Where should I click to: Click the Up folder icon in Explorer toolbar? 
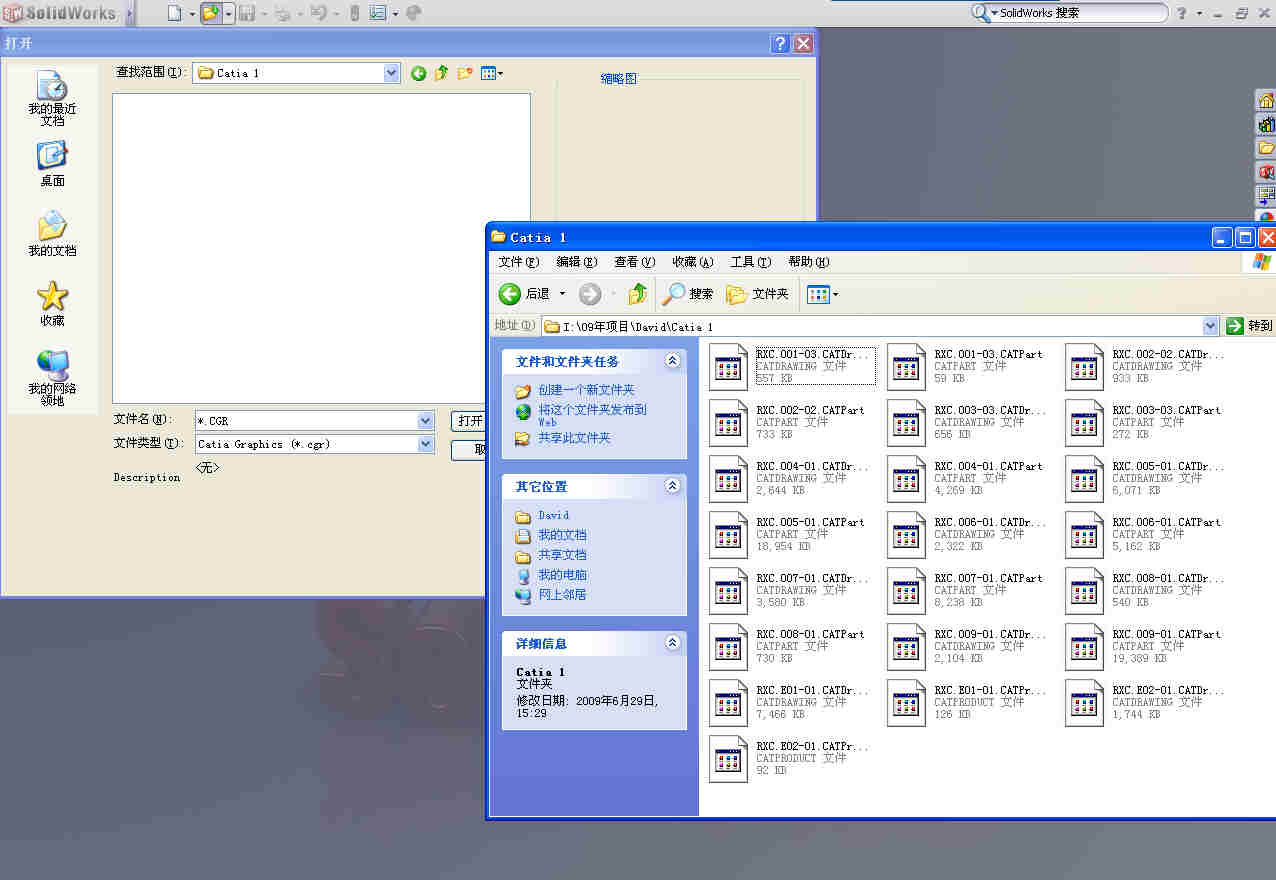click(x=637, y=294)
